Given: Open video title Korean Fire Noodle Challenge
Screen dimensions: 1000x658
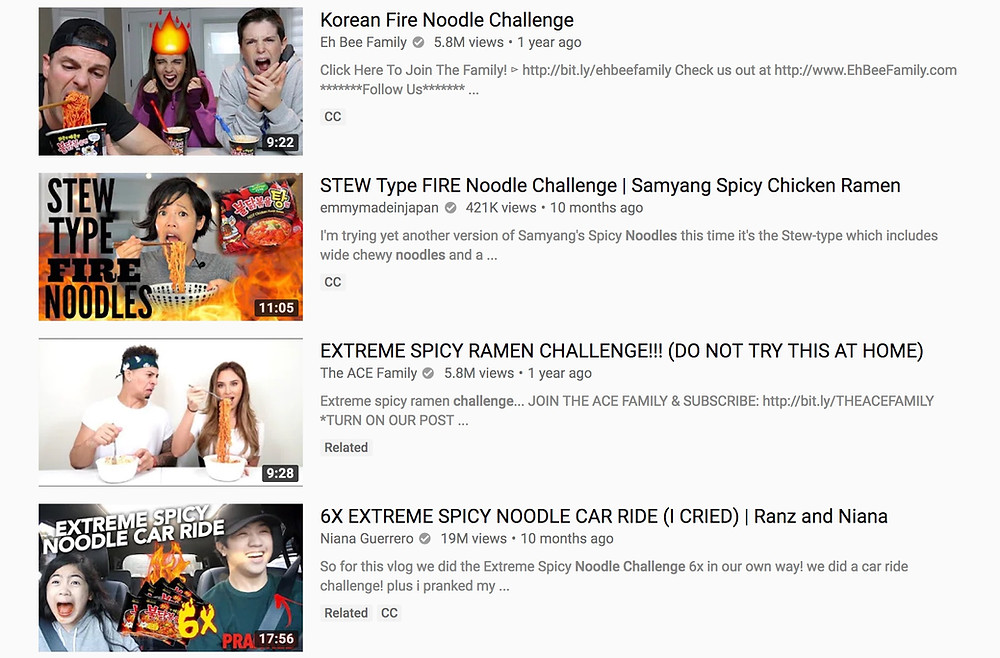Looking at the screenshot, I should click(x=447, y=20).
